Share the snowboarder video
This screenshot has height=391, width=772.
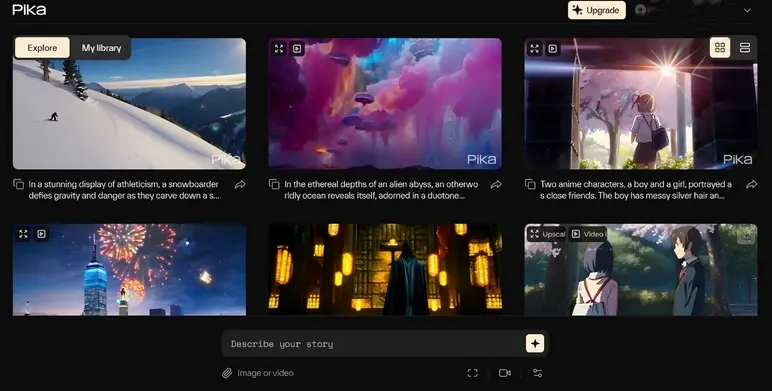coord(240,184)
